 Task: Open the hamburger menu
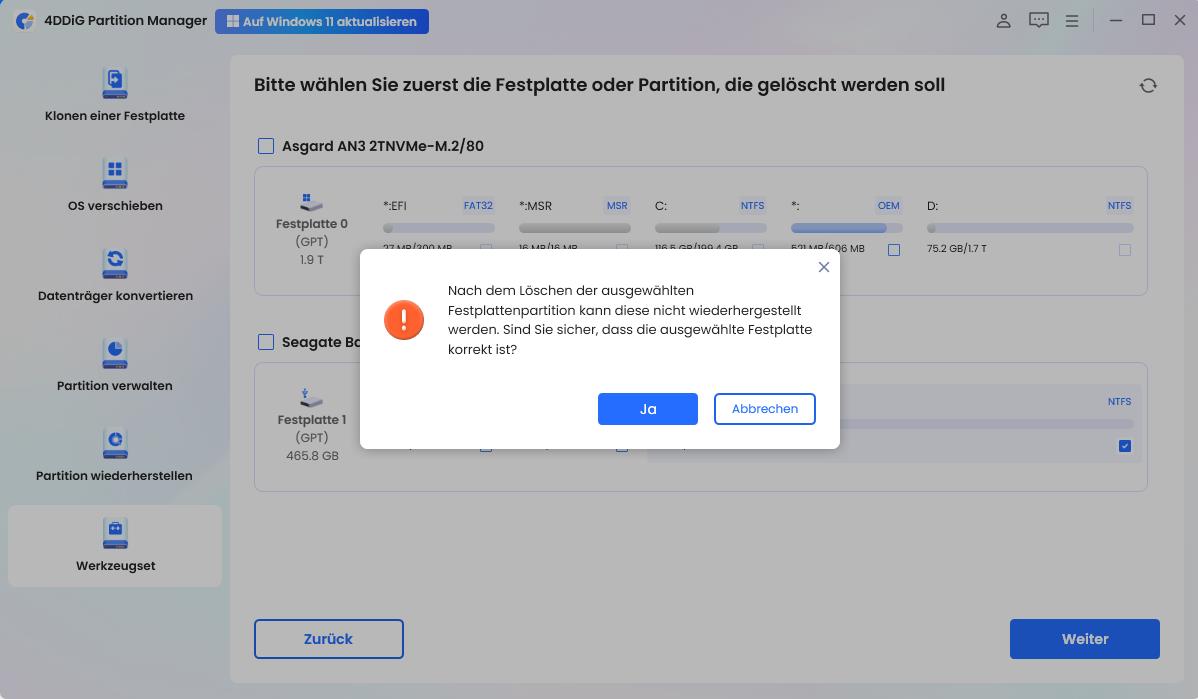point(1071,20)
